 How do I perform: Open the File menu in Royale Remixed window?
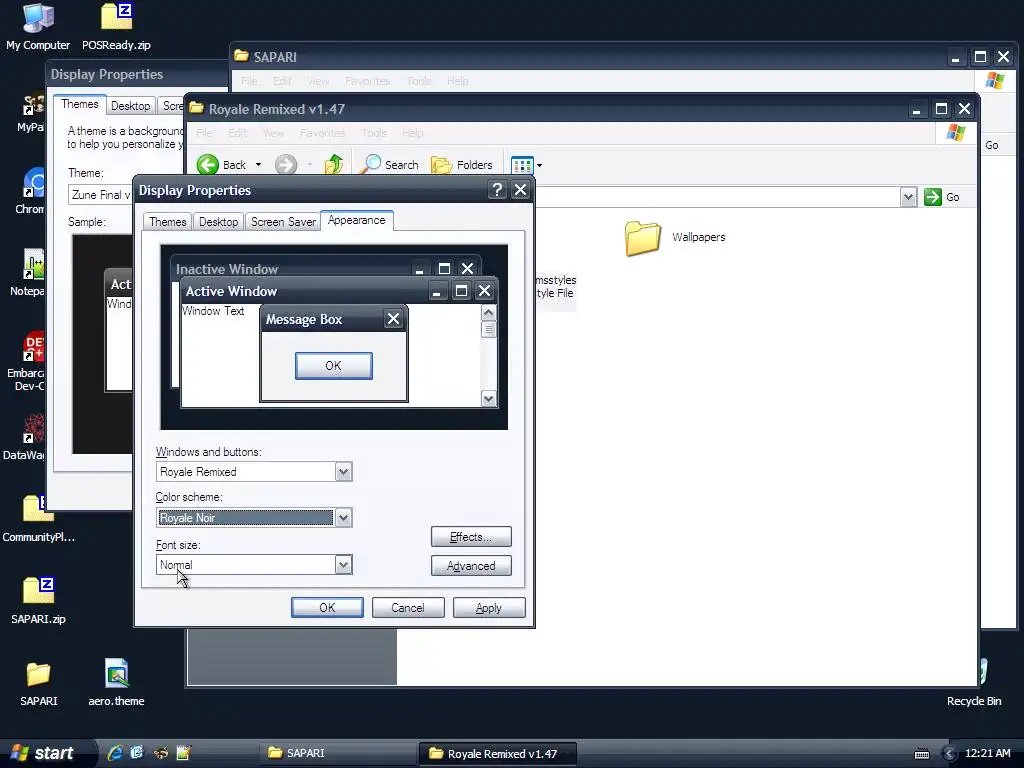[204, 133]
